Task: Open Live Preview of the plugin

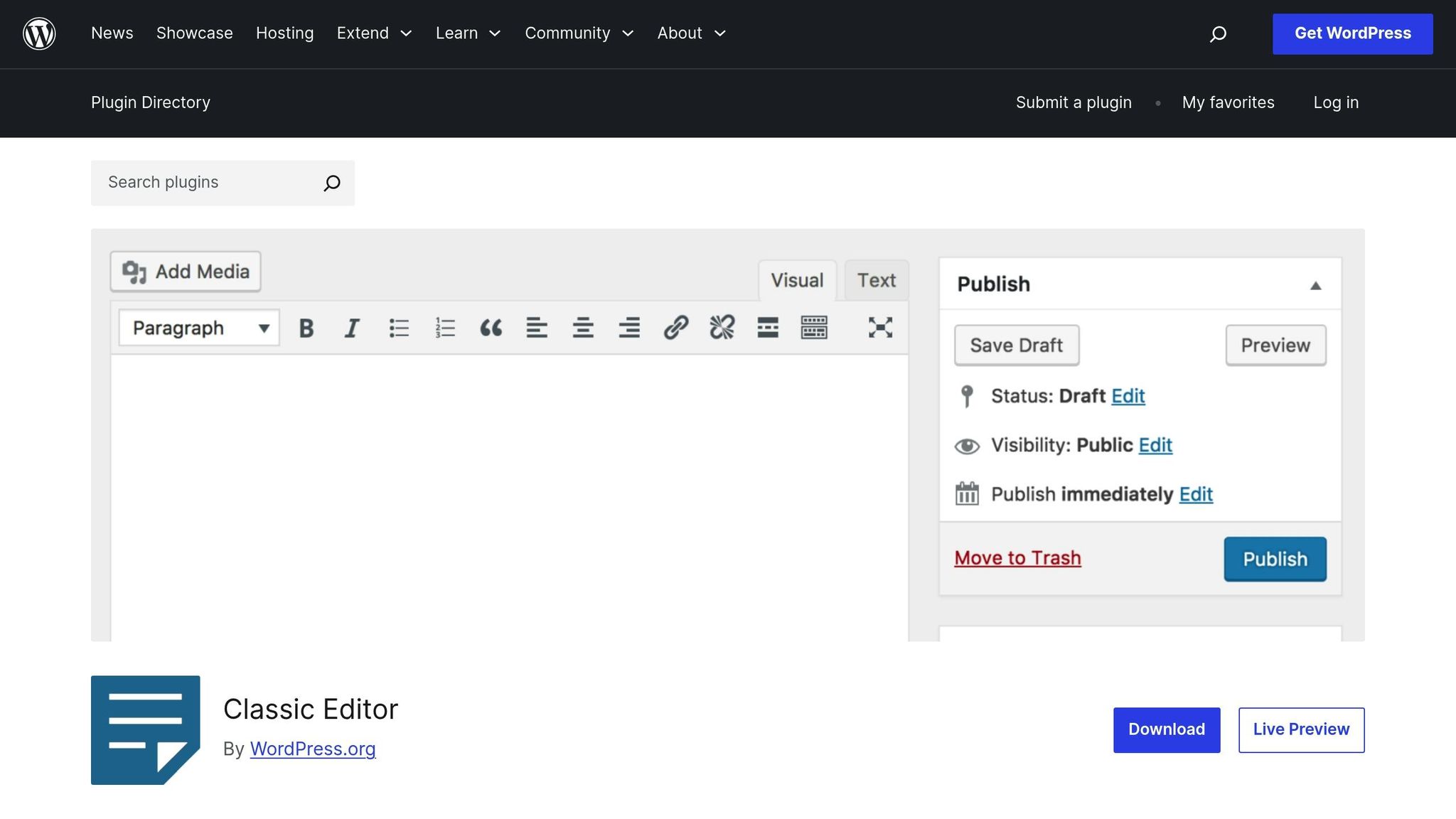Action: pyautogui.click(x=1301, y=729)
